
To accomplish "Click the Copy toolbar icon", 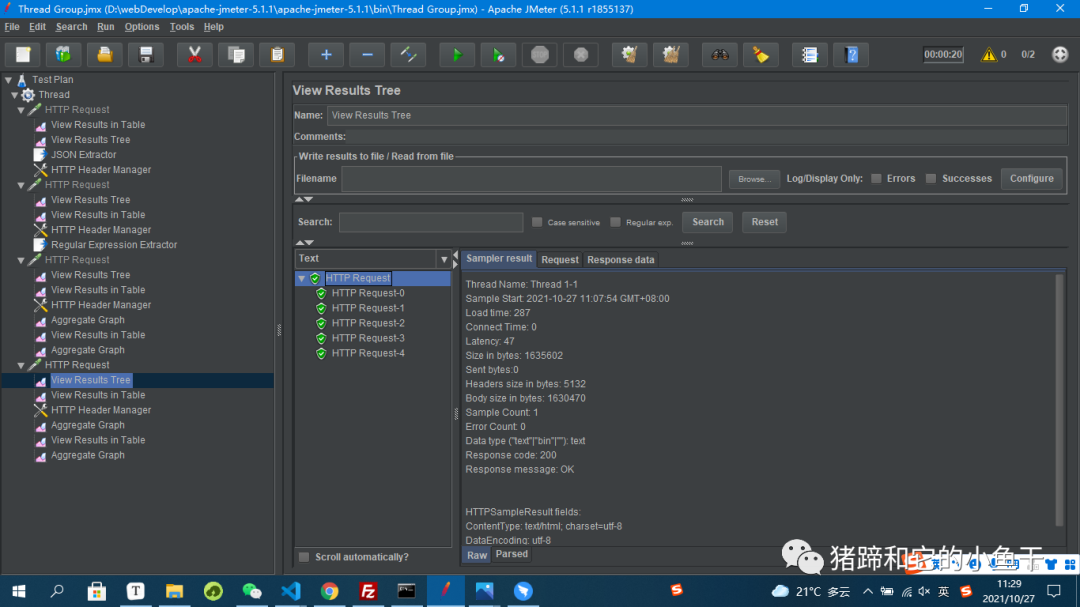I will click(236, 54).
